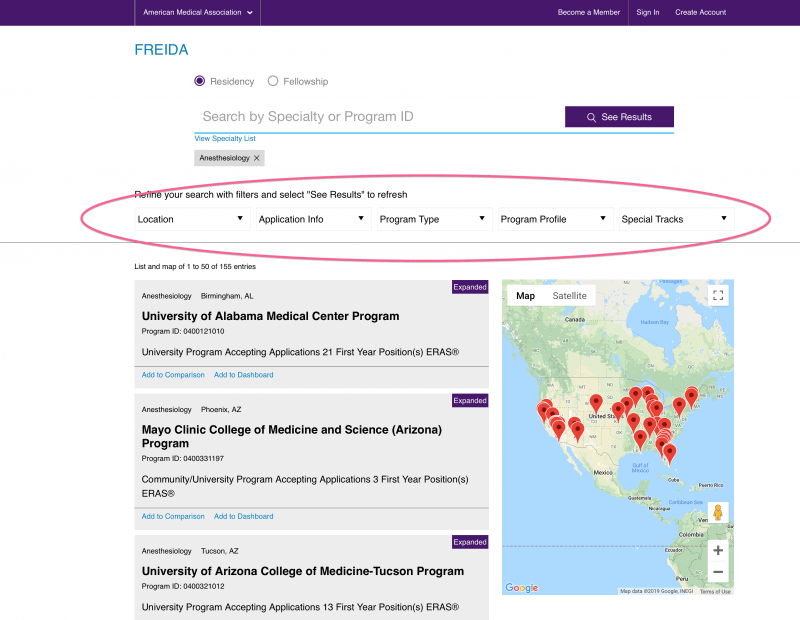Click the Expanded badge on Mayo Clinic card
The image size is (800, 620).
470,401
